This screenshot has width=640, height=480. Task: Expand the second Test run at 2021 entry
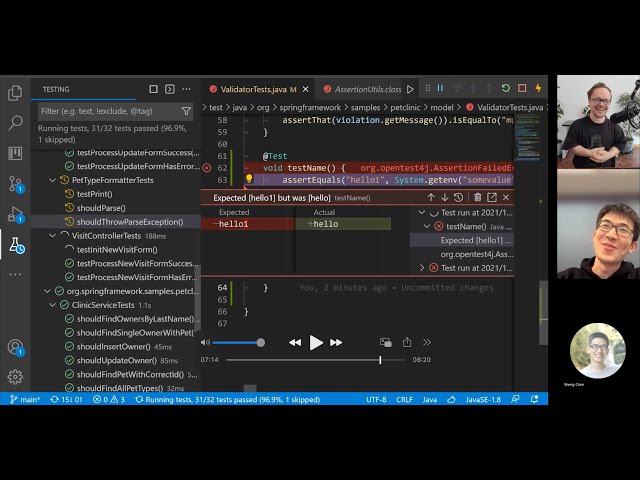422,268
